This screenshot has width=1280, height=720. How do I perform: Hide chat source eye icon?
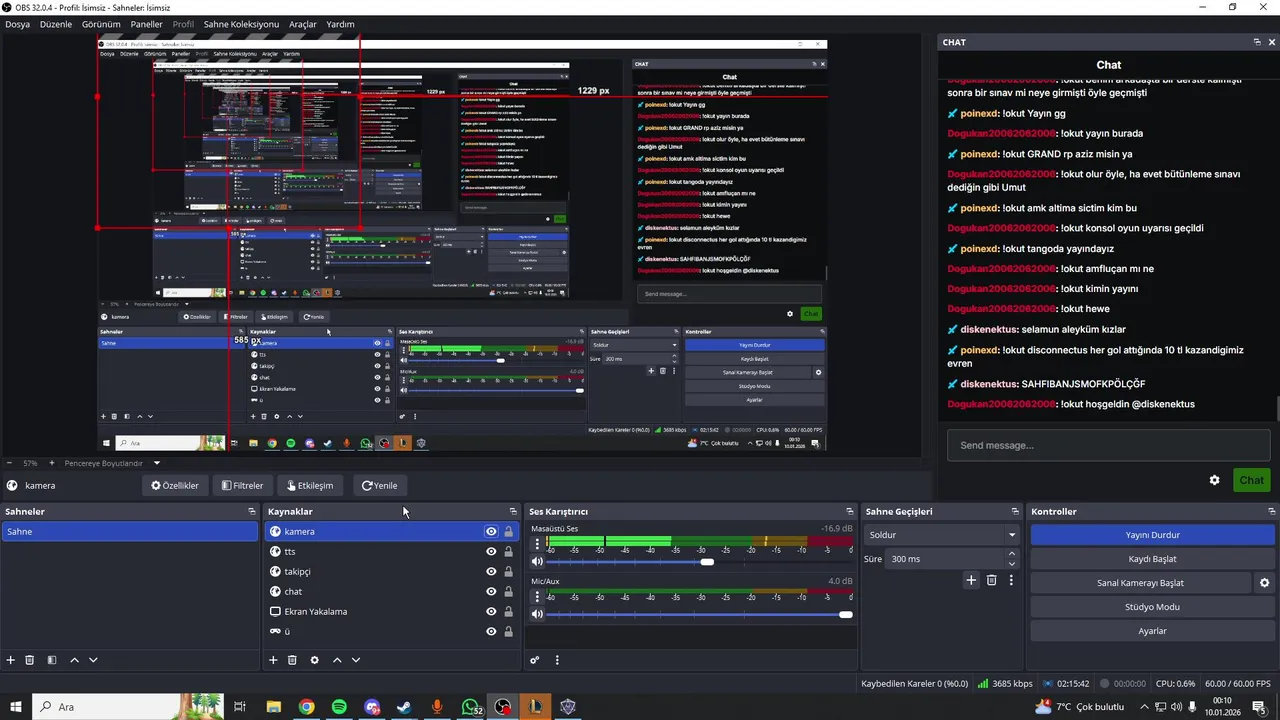pos(491,592)
